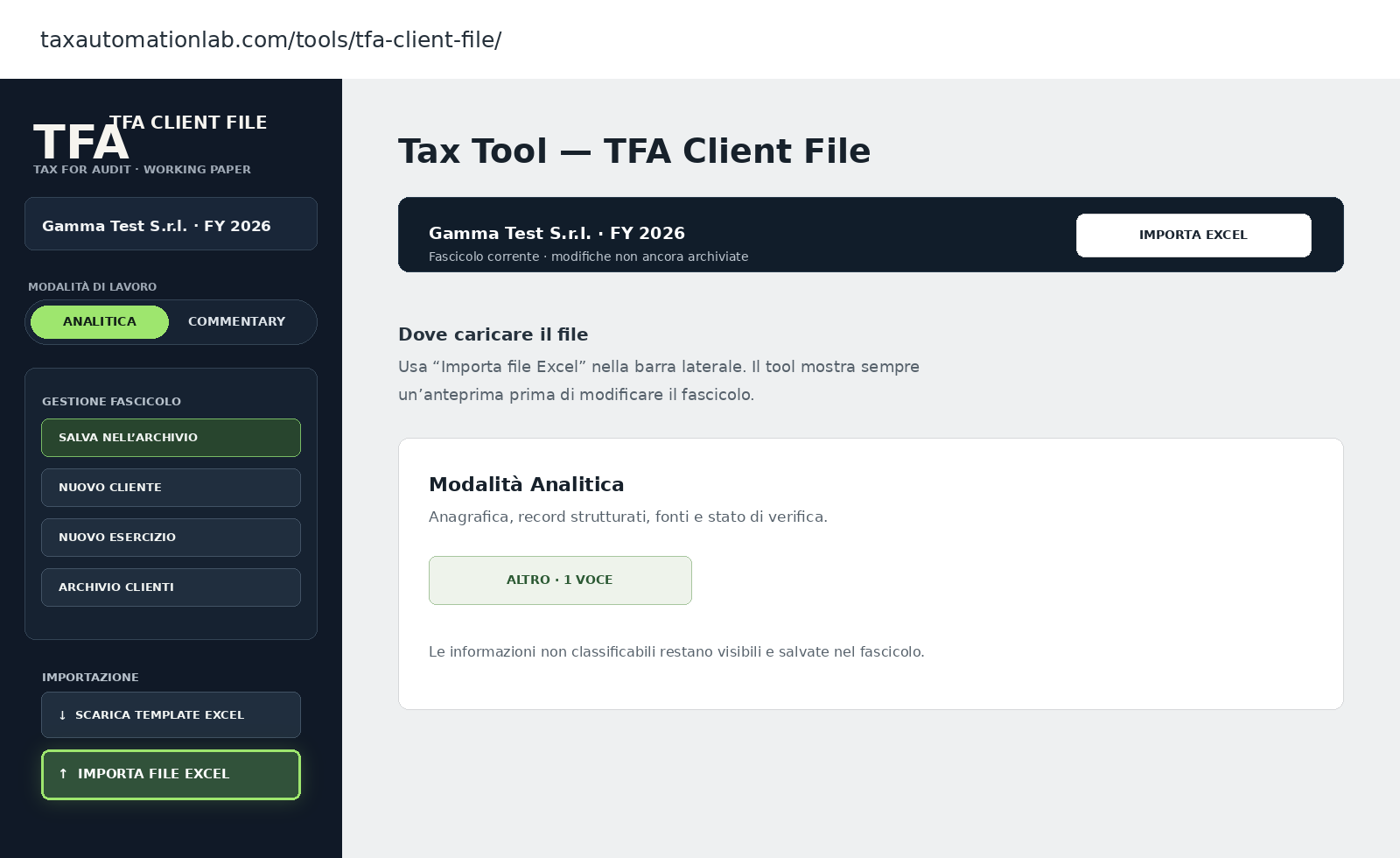Click SALVA NELL'ARCHIVIO button
The width and height of the screenshot is (1400, 858).
coord(171,438)
